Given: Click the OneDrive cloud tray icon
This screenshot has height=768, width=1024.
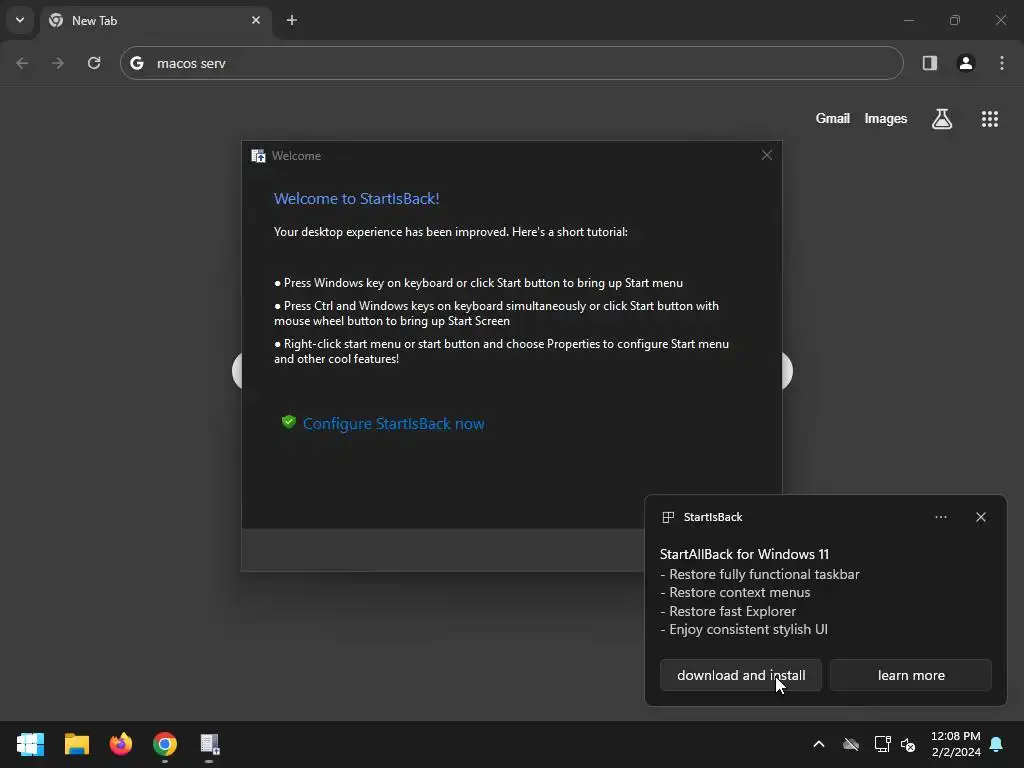Looking at the screenshot, I should point(851,744).
